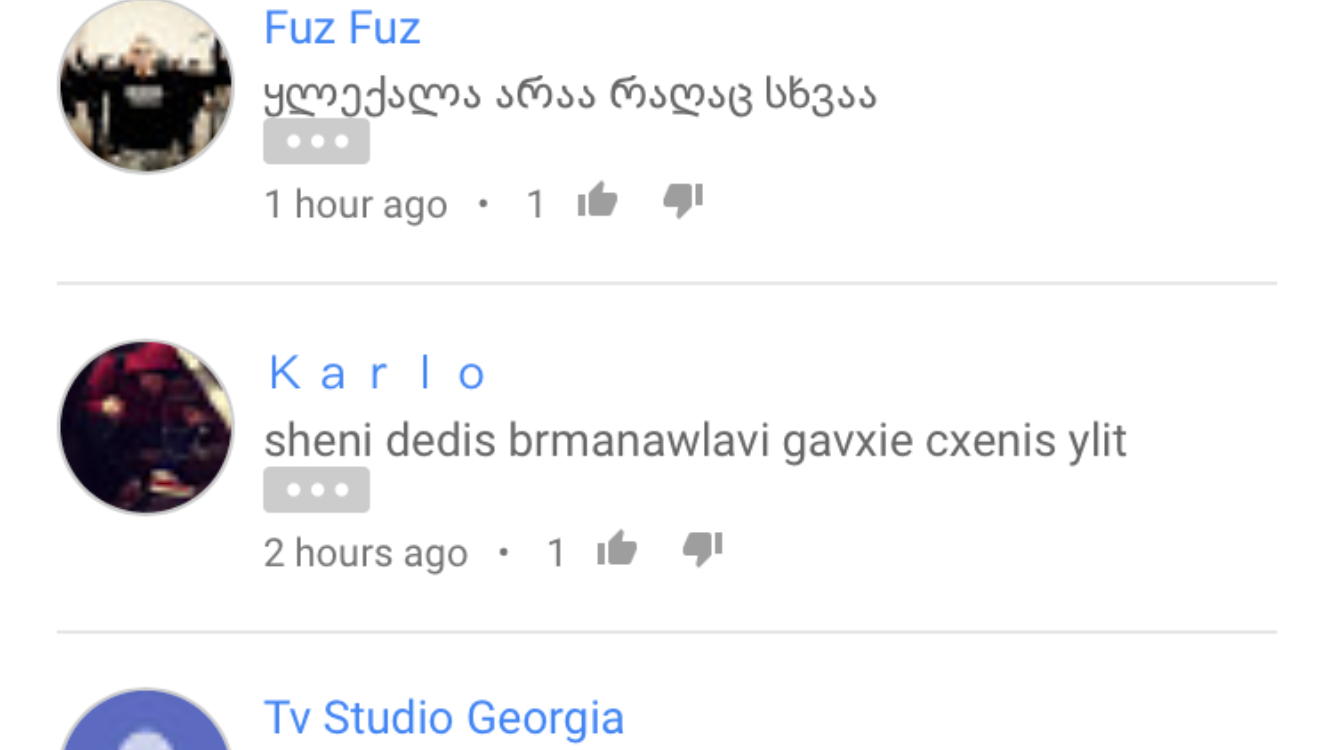Click the divider line below Karlo's comment

pos(667,631)
